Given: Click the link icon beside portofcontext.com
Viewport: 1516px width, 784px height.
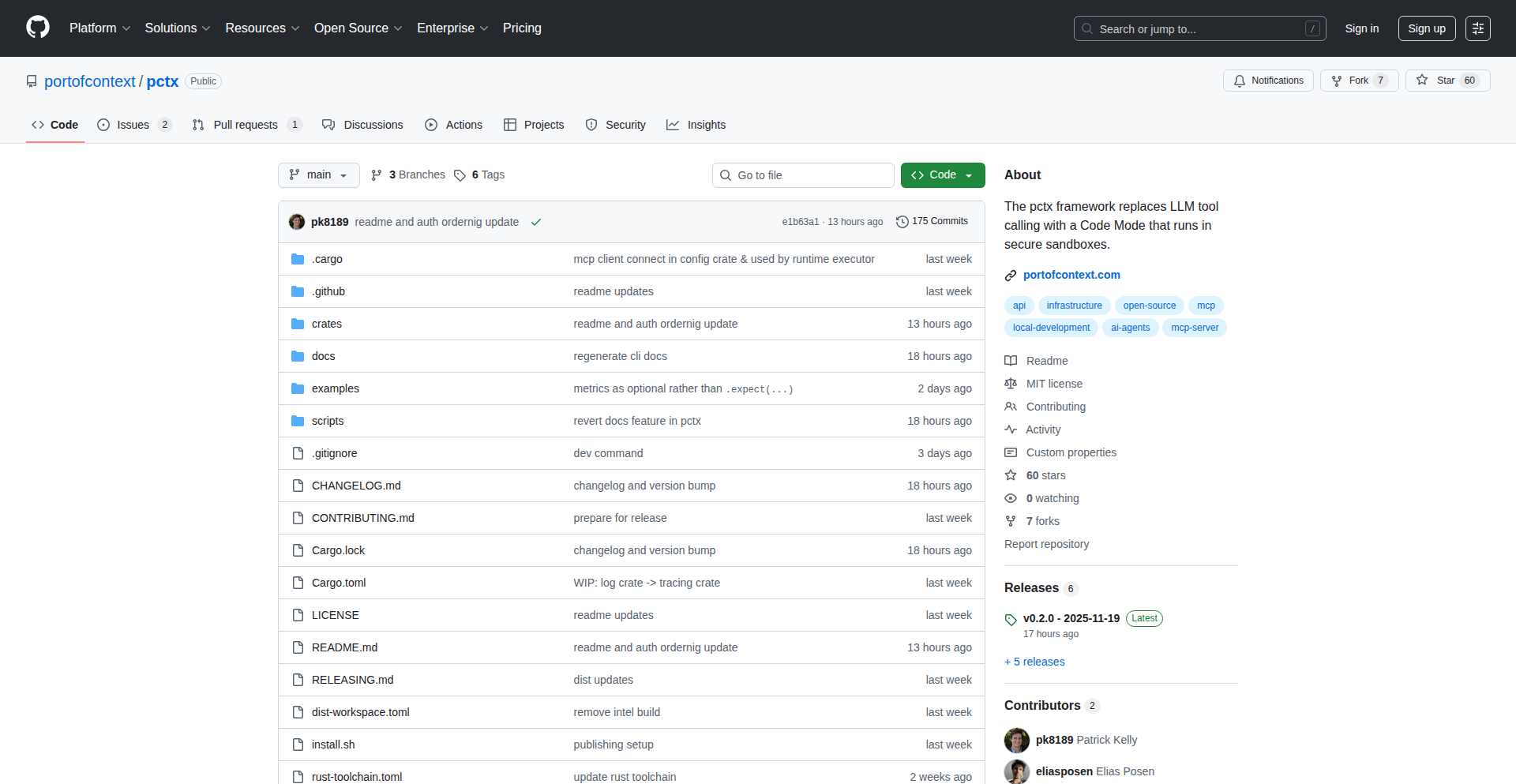Looking at the screenshot, I should [1011, 276].
